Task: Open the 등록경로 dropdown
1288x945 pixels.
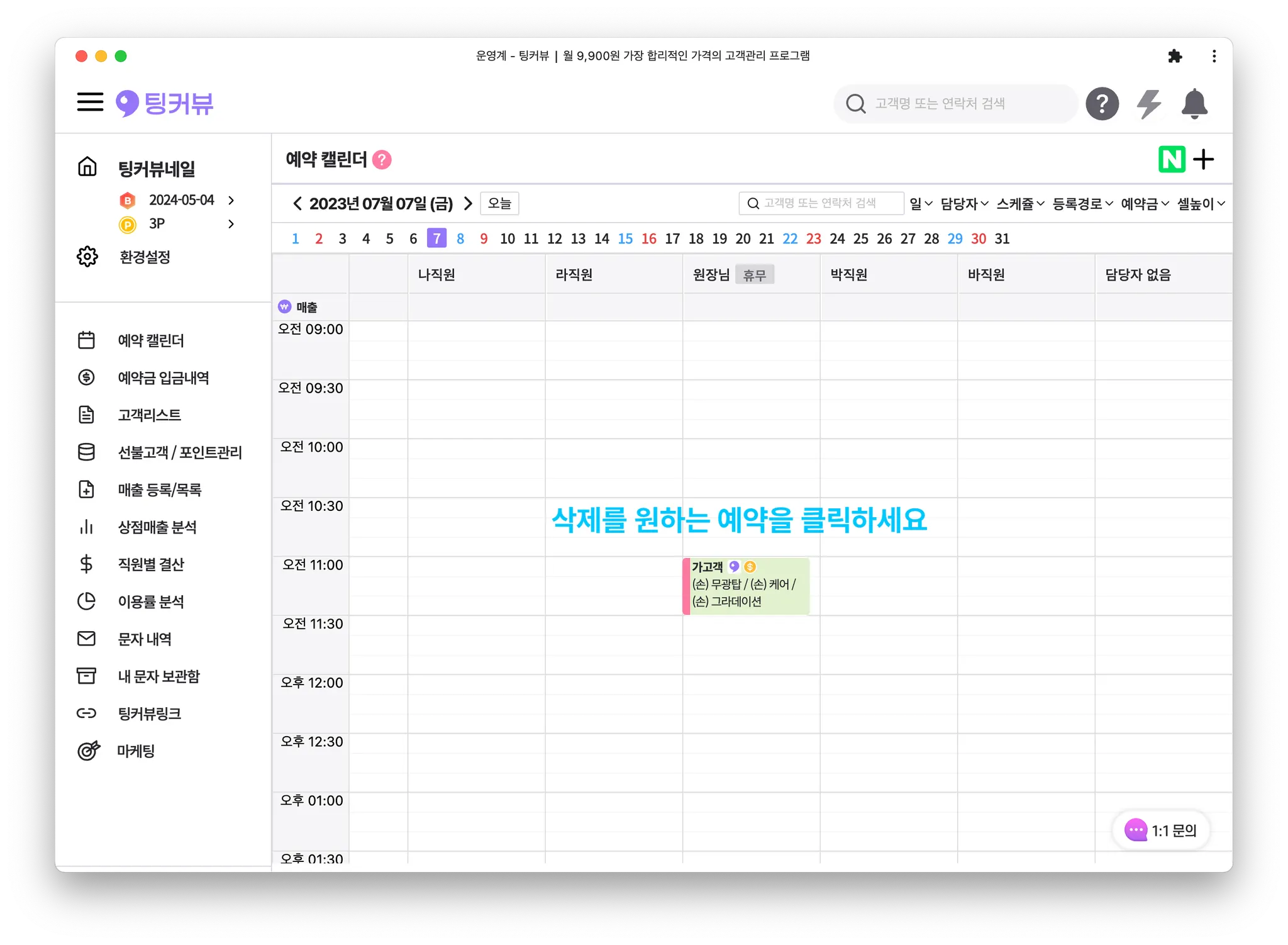Action: [x=1082, y=204]
